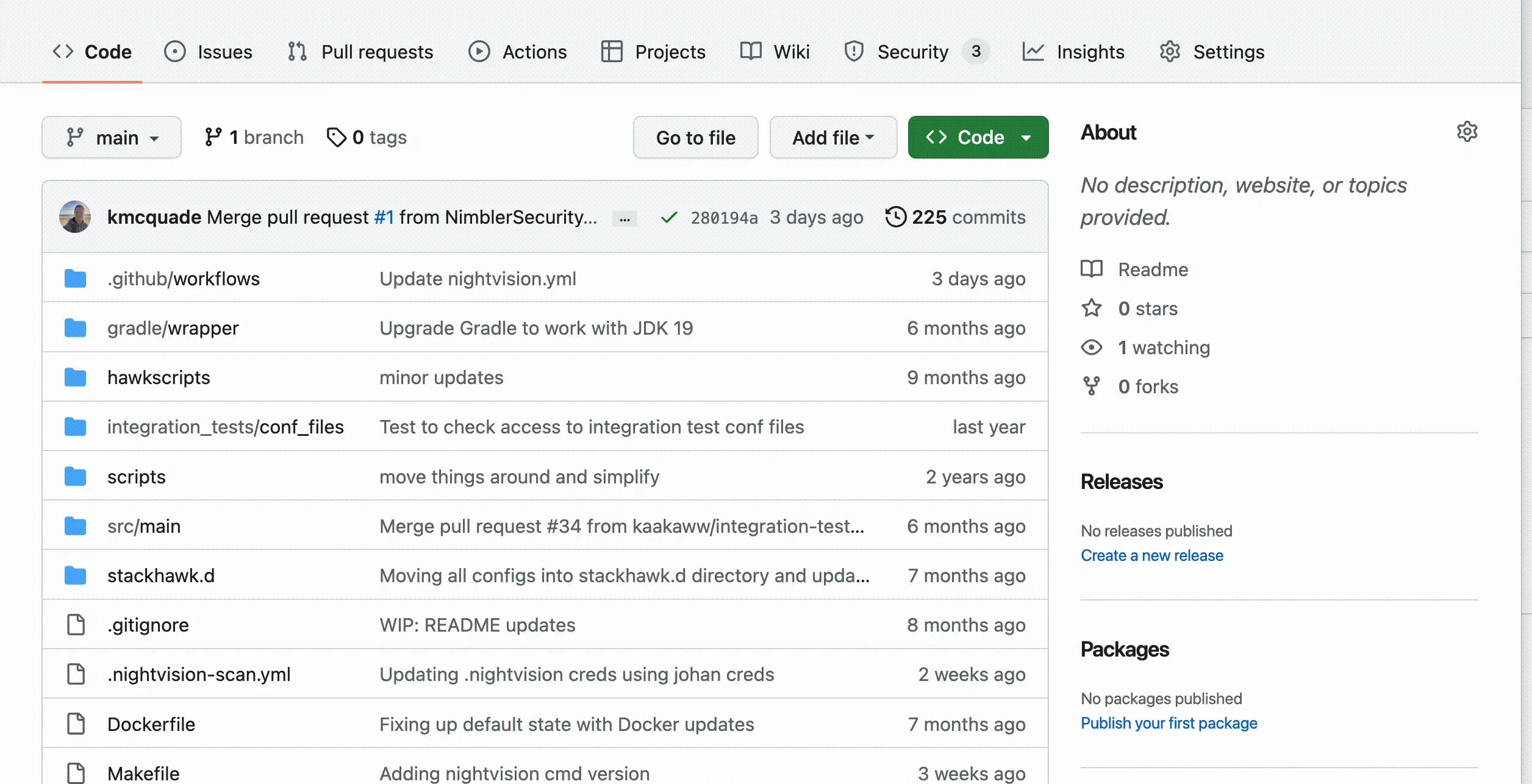View the 1 branch link
Screen dimensions: 1532x784
pos(254,137)
